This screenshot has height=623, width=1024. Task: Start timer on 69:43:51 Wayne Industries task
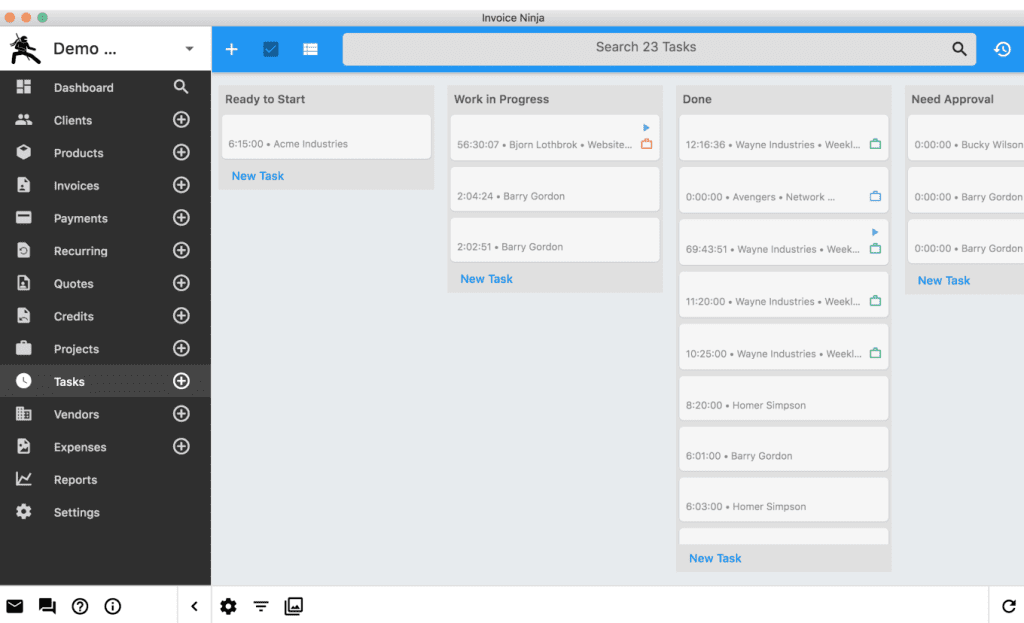874,232
